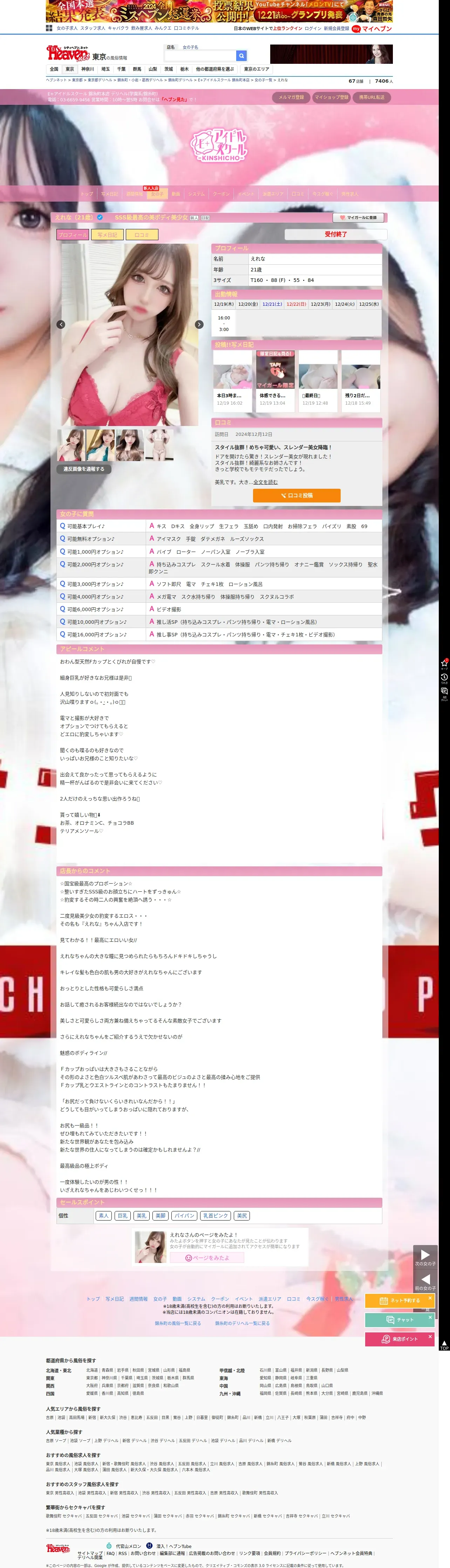The height and width of the screenshot is (1568, 450).
Task: Click the footer City Heaven logo
Action: click(59, 1548)
